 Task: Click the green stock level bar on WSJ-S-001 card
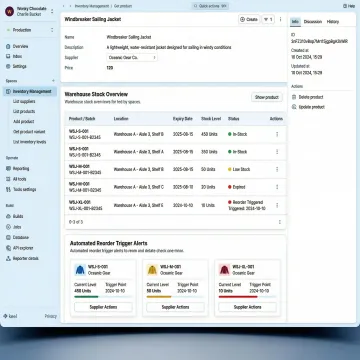(86, 297)
